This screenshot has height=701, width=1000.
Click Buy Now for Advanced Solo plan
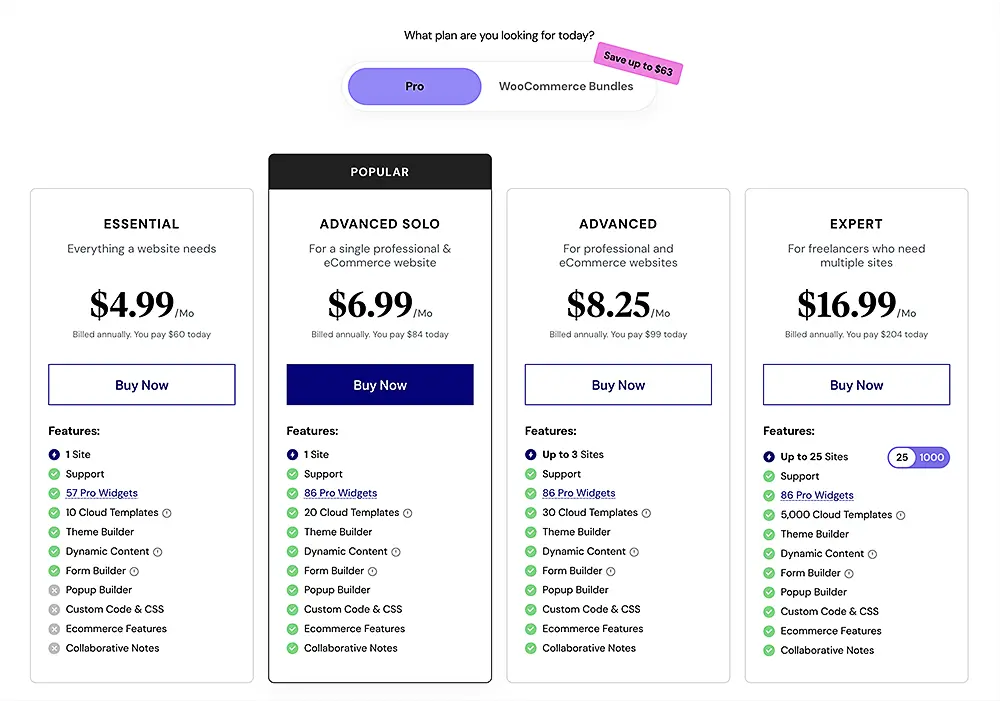click(x=380, y=385)
